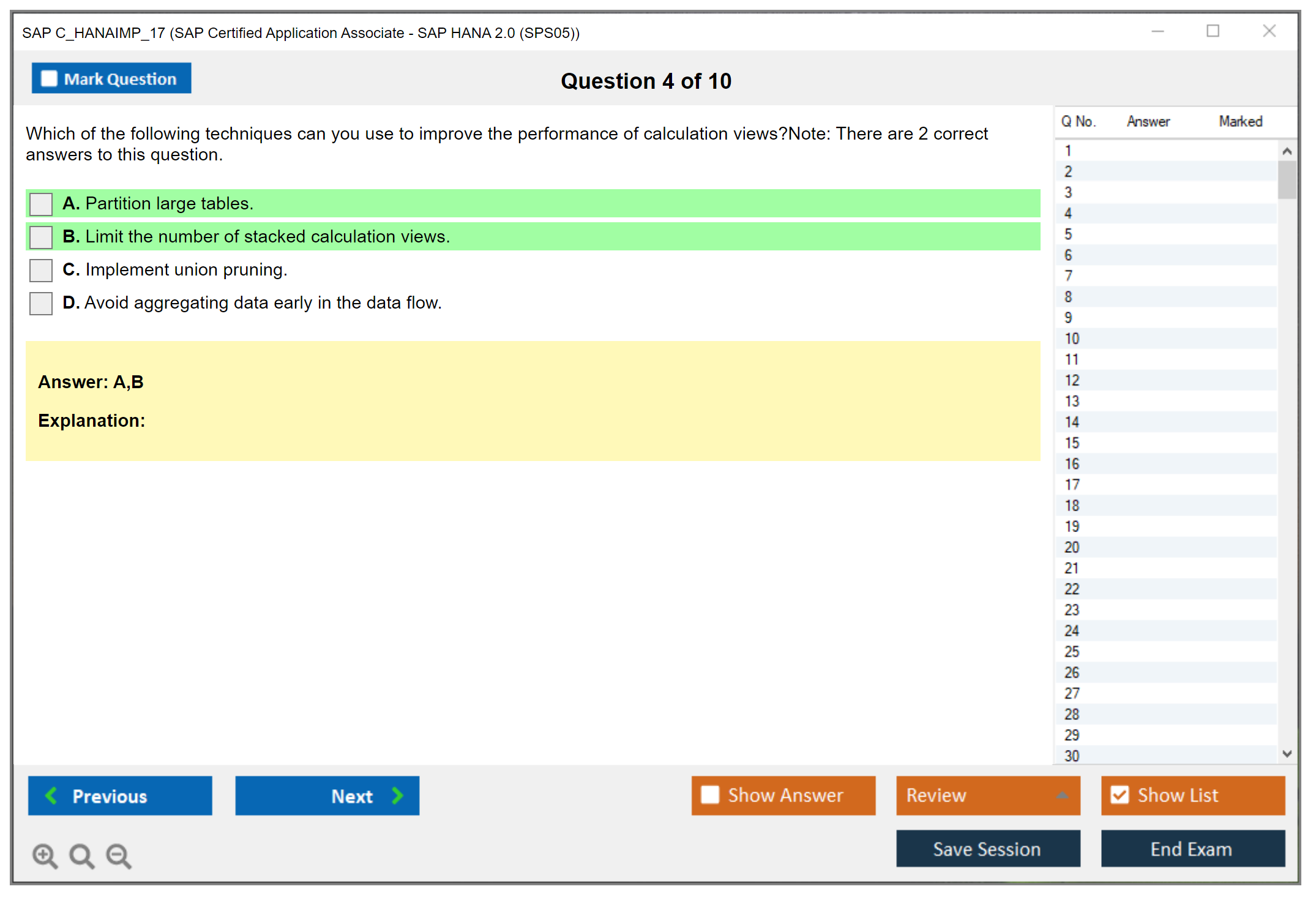Click the green right arrow on Next
Image resolution: width=1316 pixels, height=900 pixels.
click(x=397, y=795)
